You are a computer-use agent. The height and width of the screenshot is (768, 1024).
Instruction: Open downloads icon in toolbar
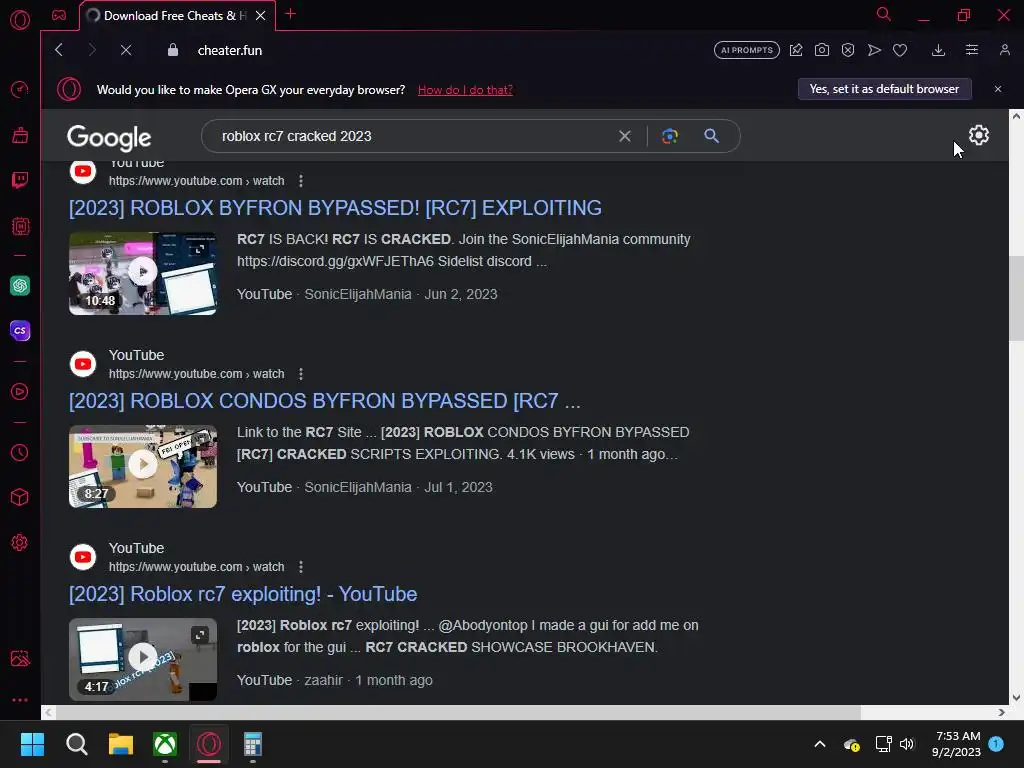pos(938,50)
